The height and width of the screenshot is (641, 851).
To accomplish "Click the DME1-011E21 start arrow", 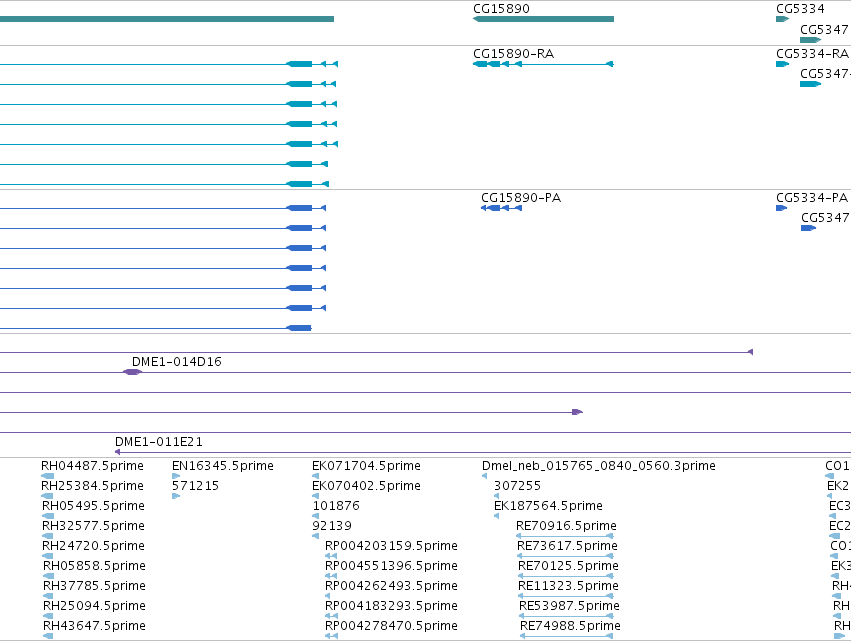I will pyautogui.click(x=117, y=452).
